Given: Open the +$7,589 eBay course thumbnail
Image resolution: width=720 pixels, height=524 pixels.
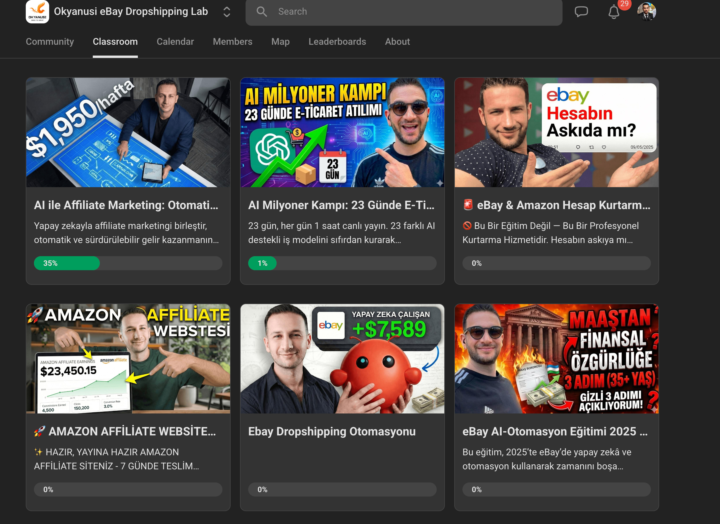Looking at the screenshot, I should coord(342,359).
